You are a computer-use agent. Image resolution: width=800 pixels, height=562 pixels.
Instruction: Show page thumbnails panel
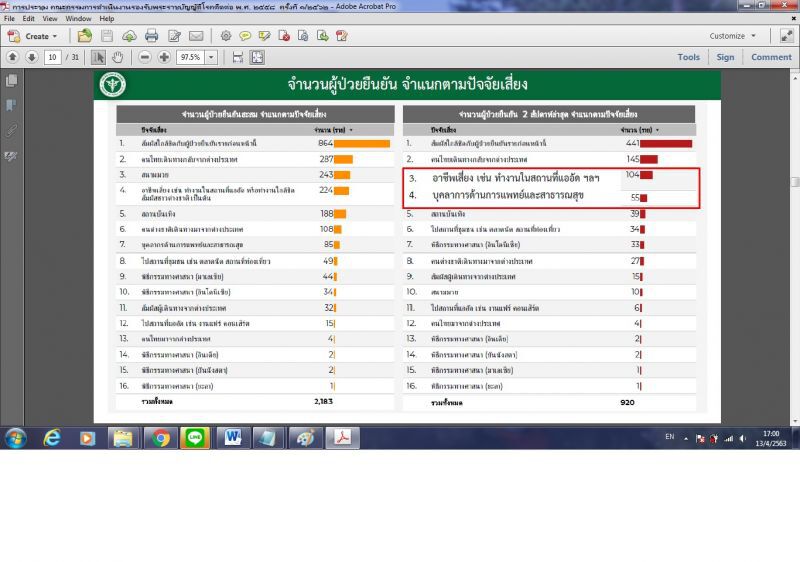coord(11,81)
